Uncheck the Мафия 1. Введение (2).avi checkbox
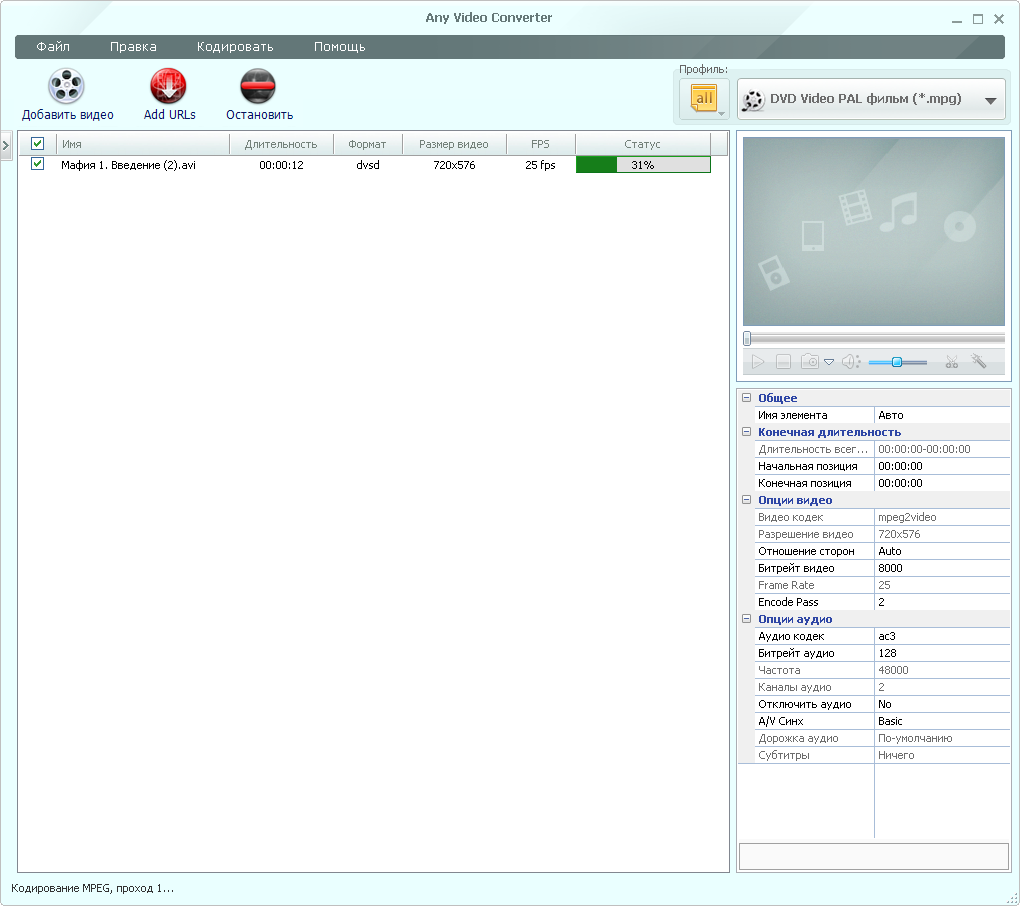The image size is (1020, 906). [x=38, y=164]
